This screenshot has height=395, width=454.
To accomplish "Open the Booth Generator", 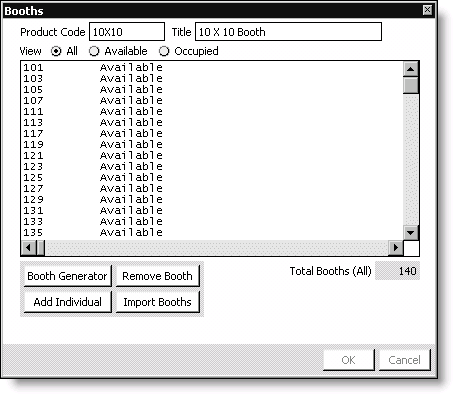I will pos(67,276).
